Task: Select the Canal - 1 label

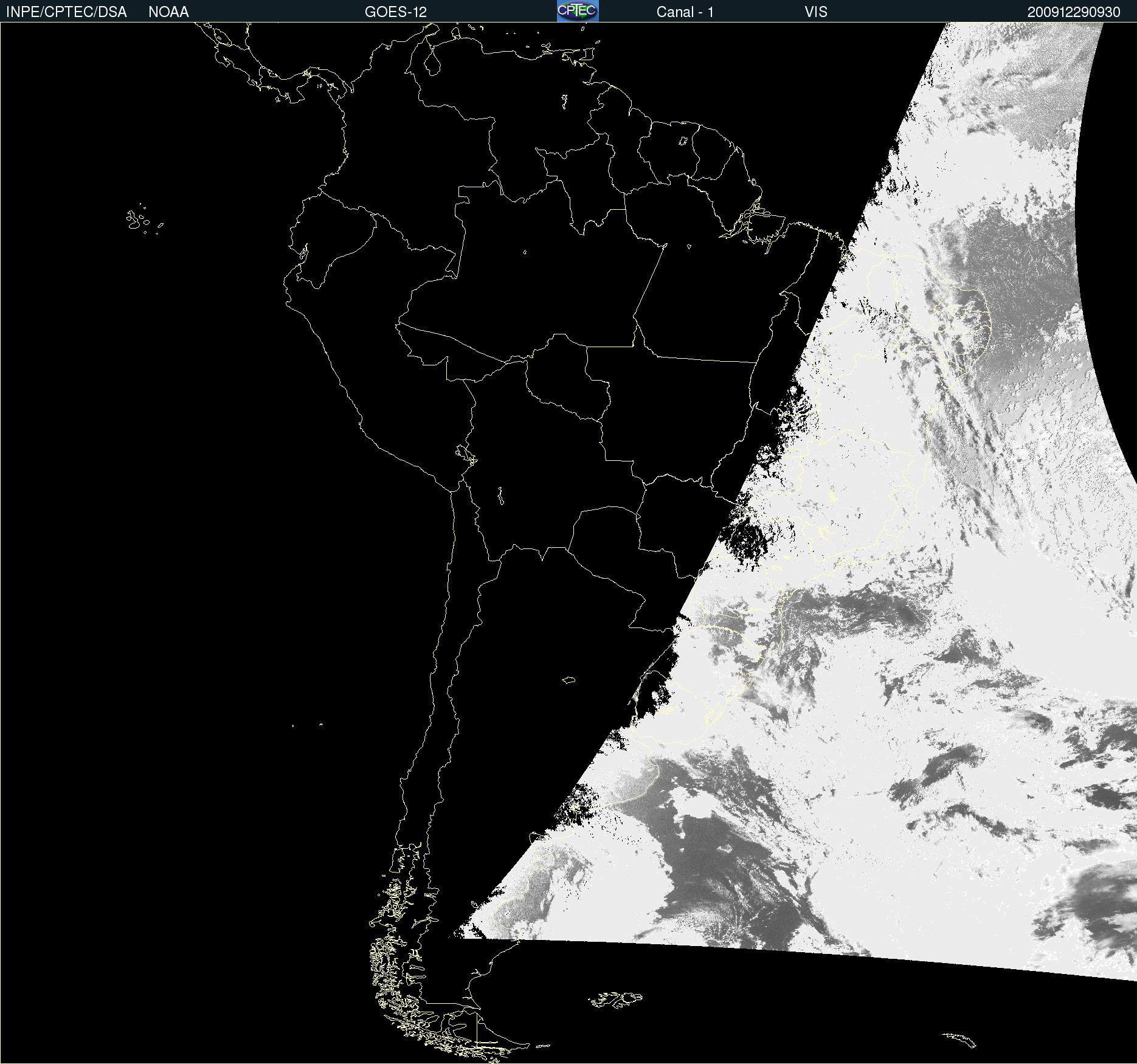Action: [x=685, y=12]
